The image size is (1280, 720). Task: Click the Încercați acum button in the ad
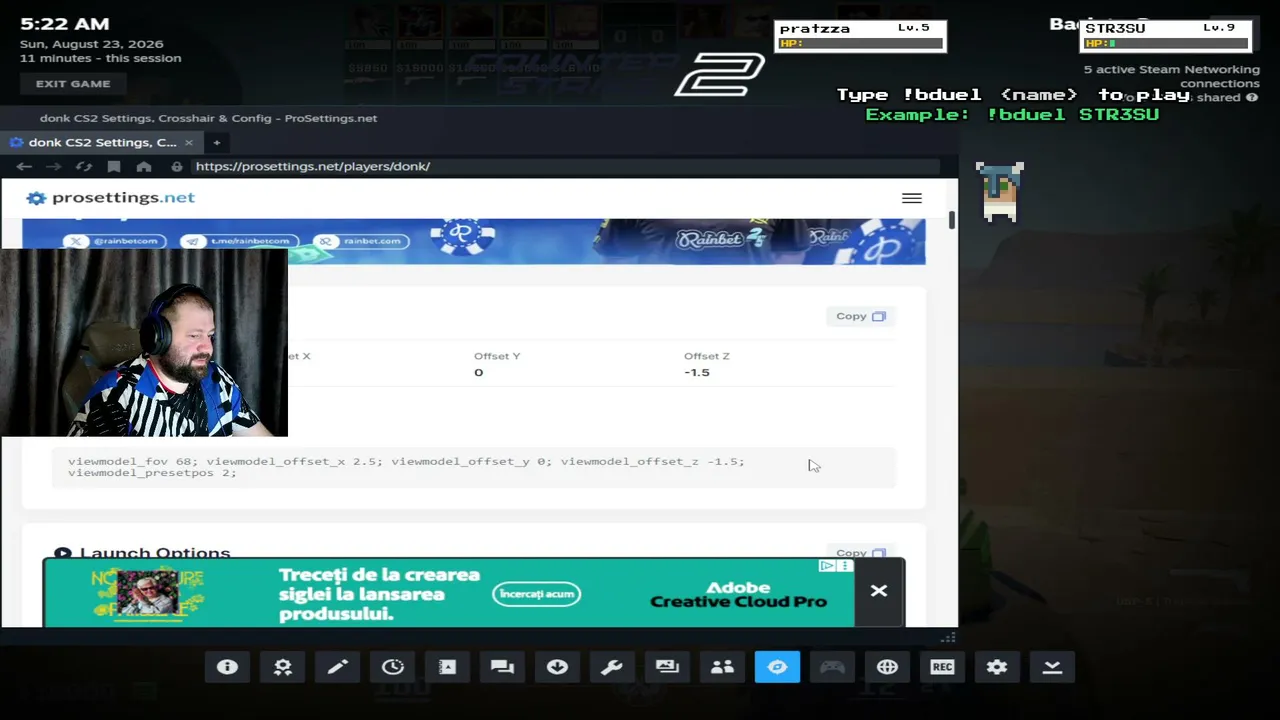pyautogui.click(x=537, y=594)
